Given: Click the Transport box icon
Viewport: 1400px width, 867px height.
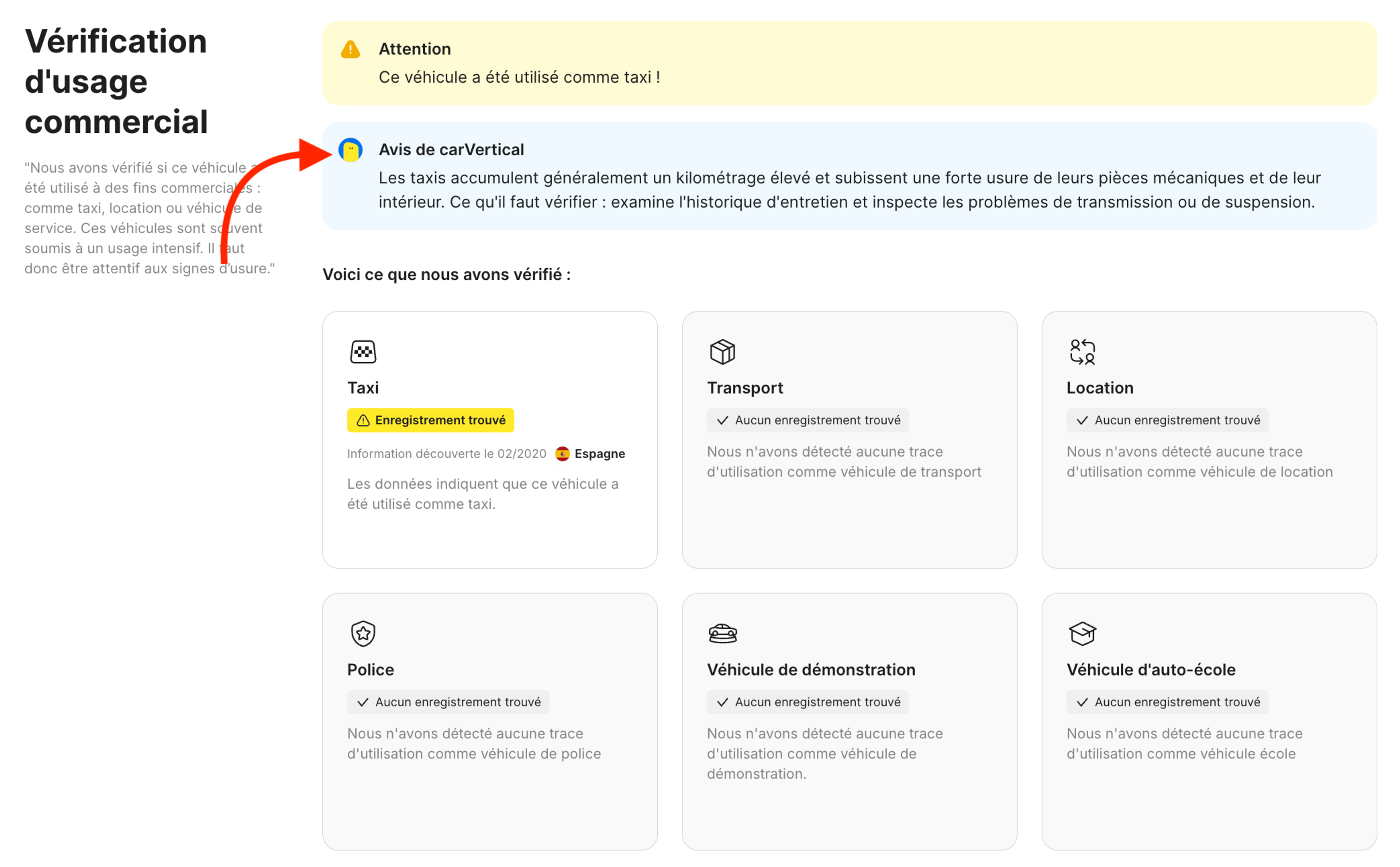Looking at the screenshot, I should point(722,351).
